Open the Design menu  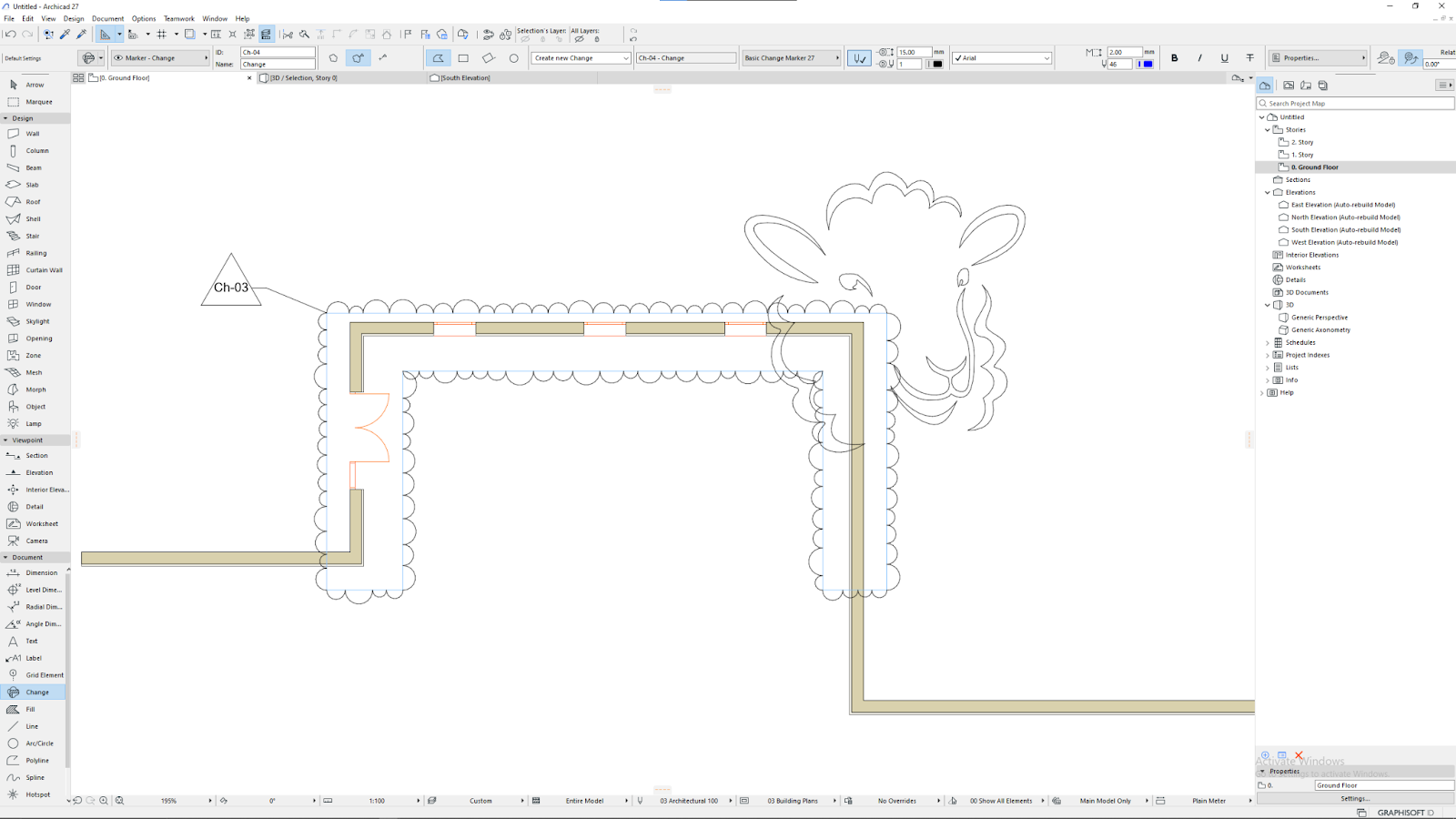74,18
